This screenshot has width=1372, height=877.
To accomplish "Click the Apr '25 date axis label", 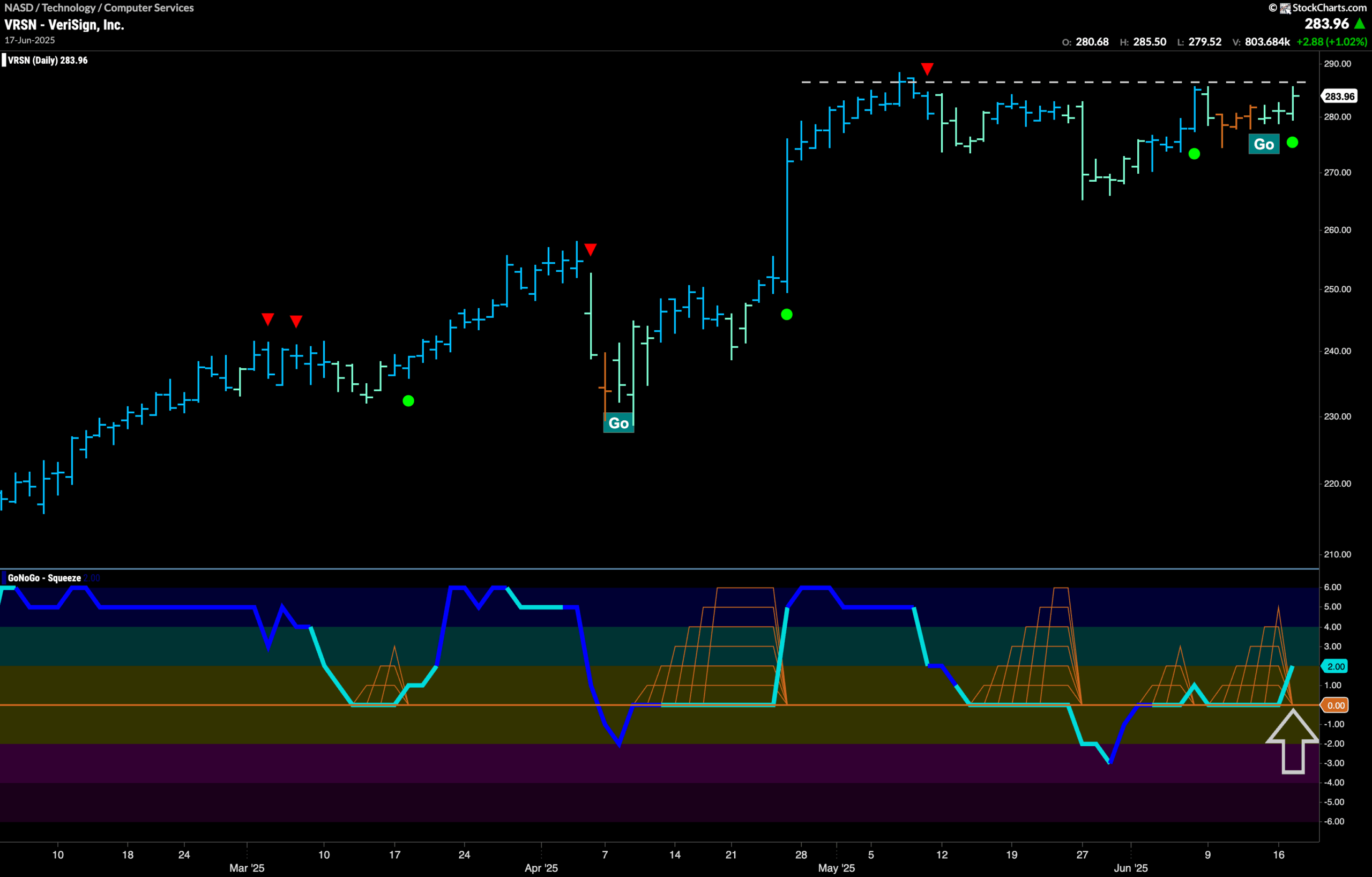I will [x=541, y=868].
